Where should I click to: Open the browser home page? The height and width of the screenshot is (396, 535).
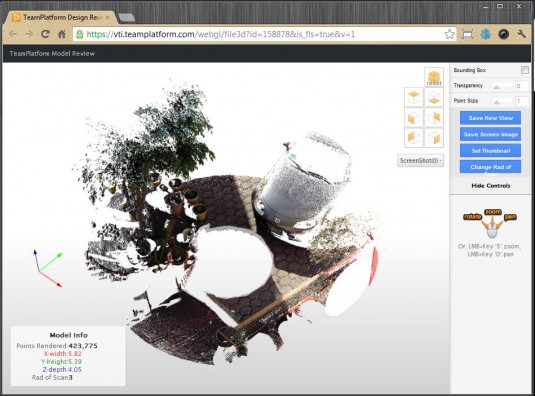[62, 34]
